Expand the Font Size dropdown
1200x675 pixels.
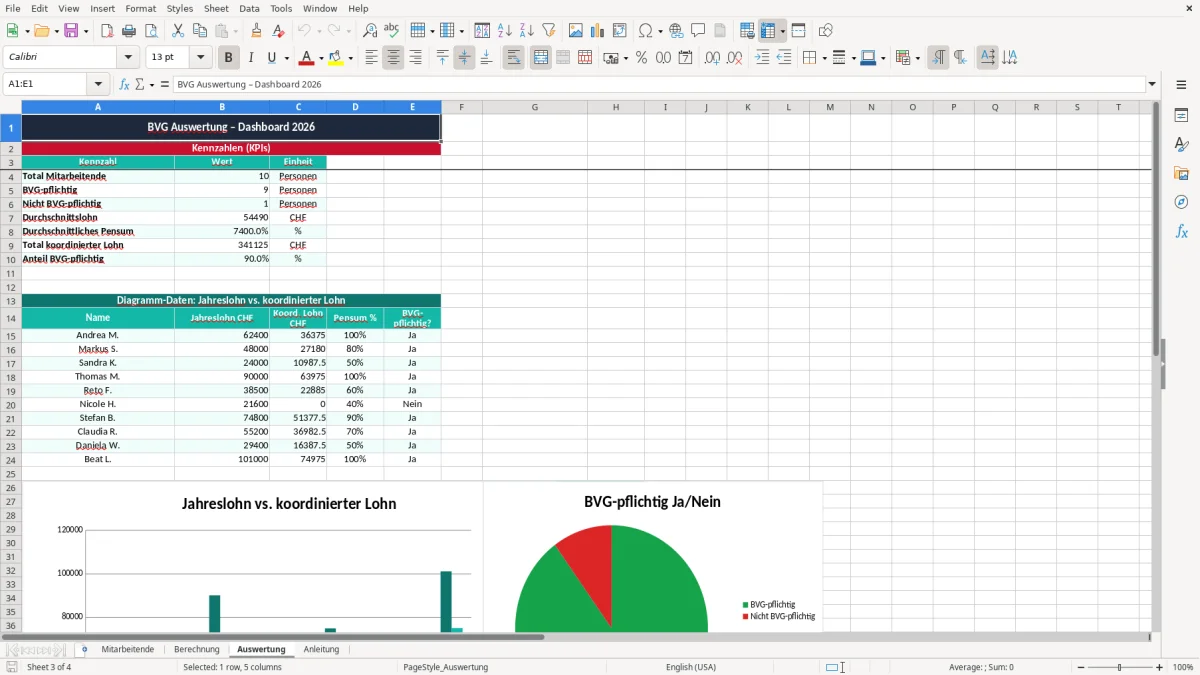201,58
